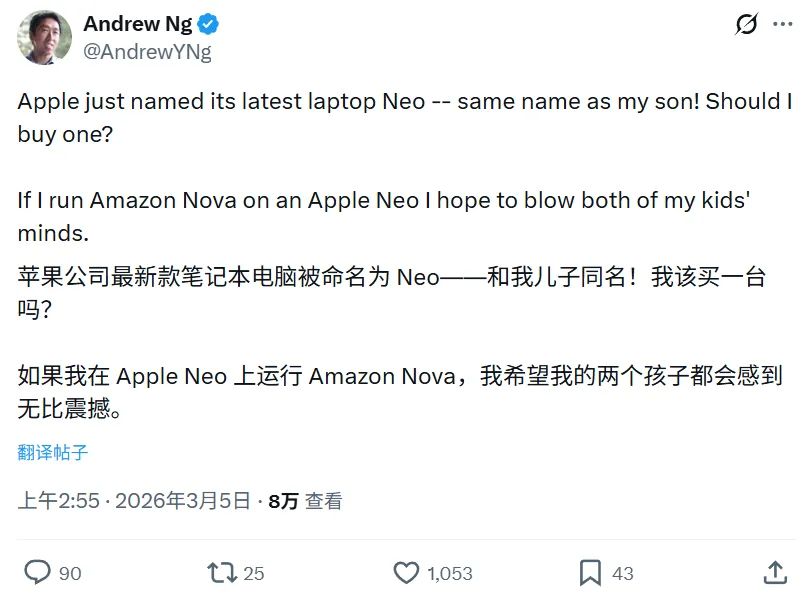This screenshot has height=599, width=810.
Task: Click the repost count 25
Action: (254, 573)
